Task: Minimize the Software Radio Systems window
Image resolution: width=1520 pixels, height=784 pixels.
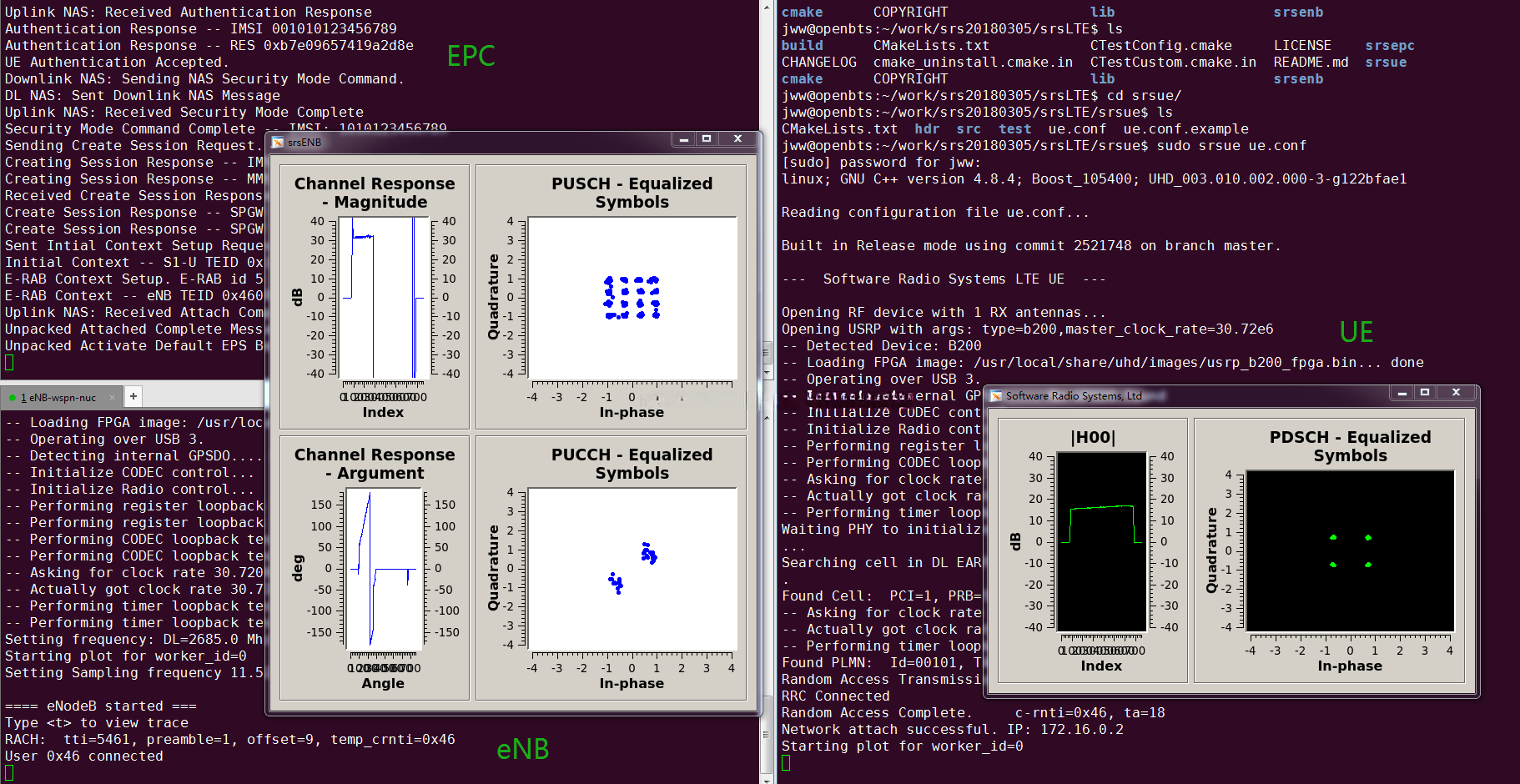Action: [x=1402, y=393]
